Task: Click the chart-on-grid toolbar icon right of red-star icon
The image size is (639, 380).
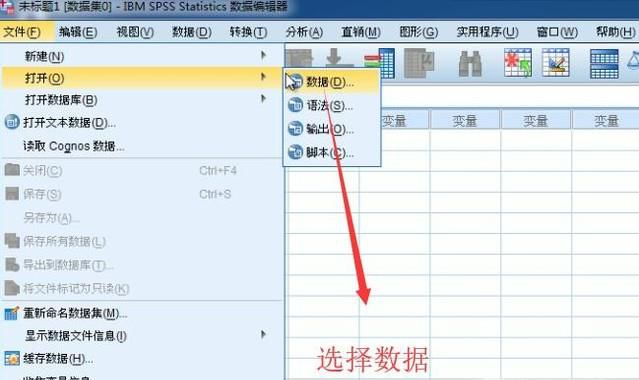Action: (556, 63)
